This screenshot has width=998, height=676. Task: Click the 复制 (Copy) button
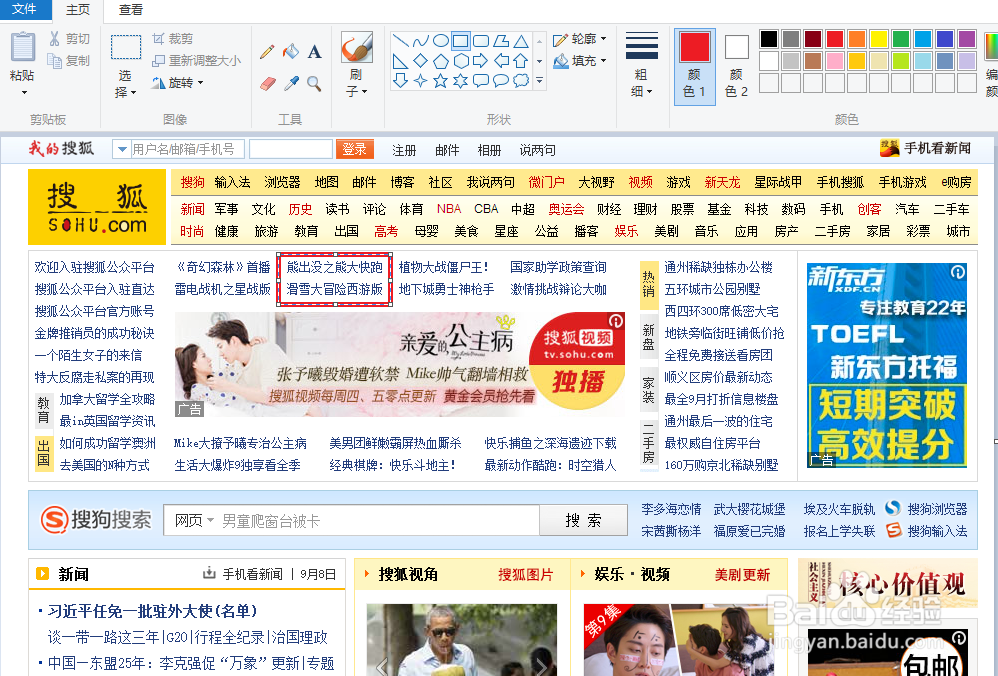click(x=69, y=60)
